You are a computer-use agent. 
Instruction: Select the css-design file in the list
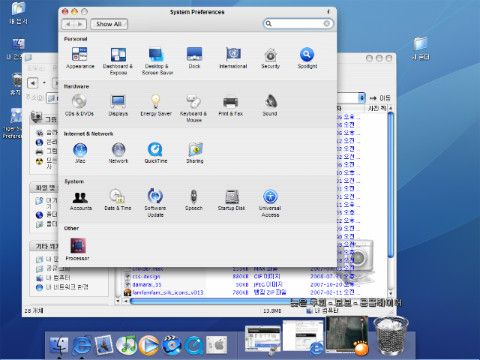tap(146, 276)
